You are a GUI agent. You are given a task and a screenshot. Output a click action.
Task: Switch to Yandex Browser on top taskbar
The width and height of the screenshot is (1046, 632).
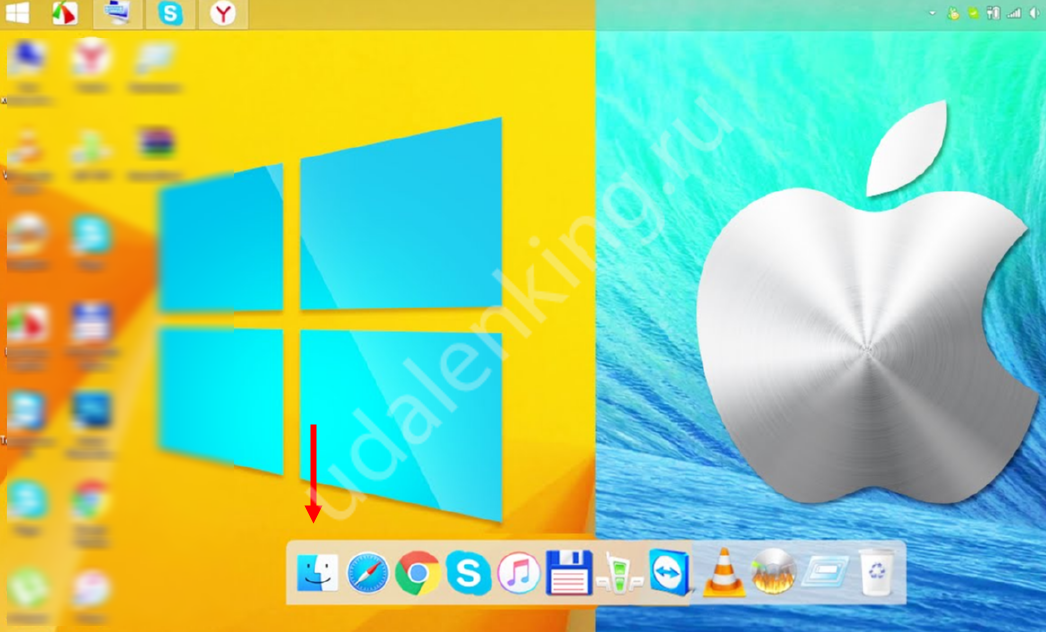(x=227, y=14)
